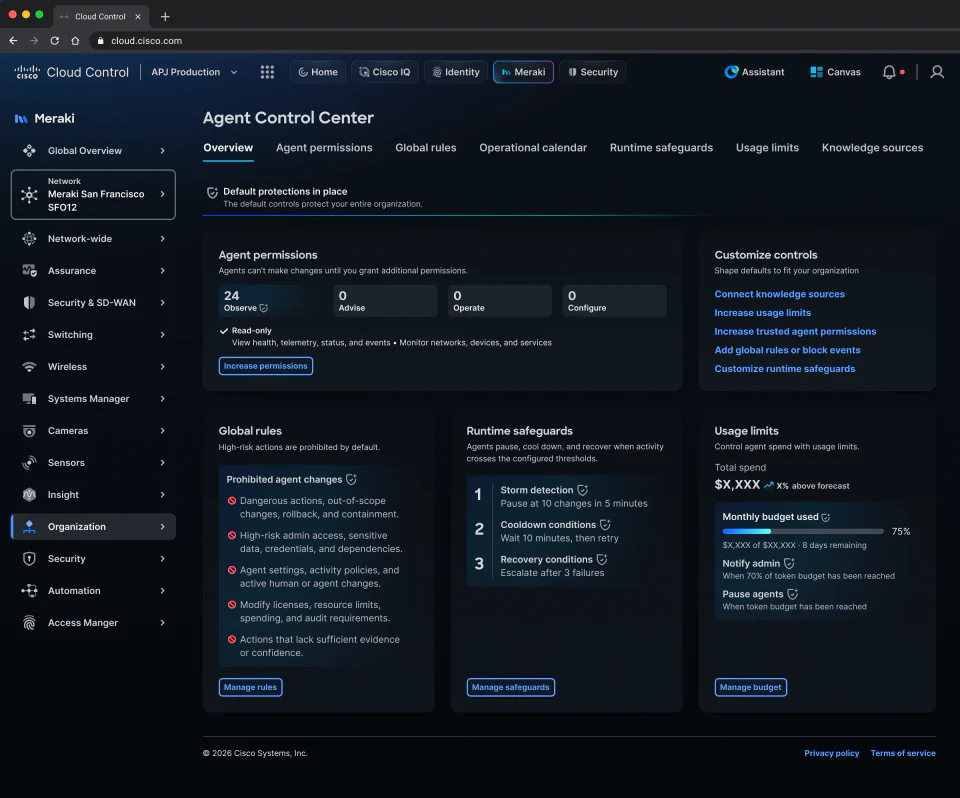
Task: Click the Systems Manager devices icon
Action: click(x=29, y=399)
